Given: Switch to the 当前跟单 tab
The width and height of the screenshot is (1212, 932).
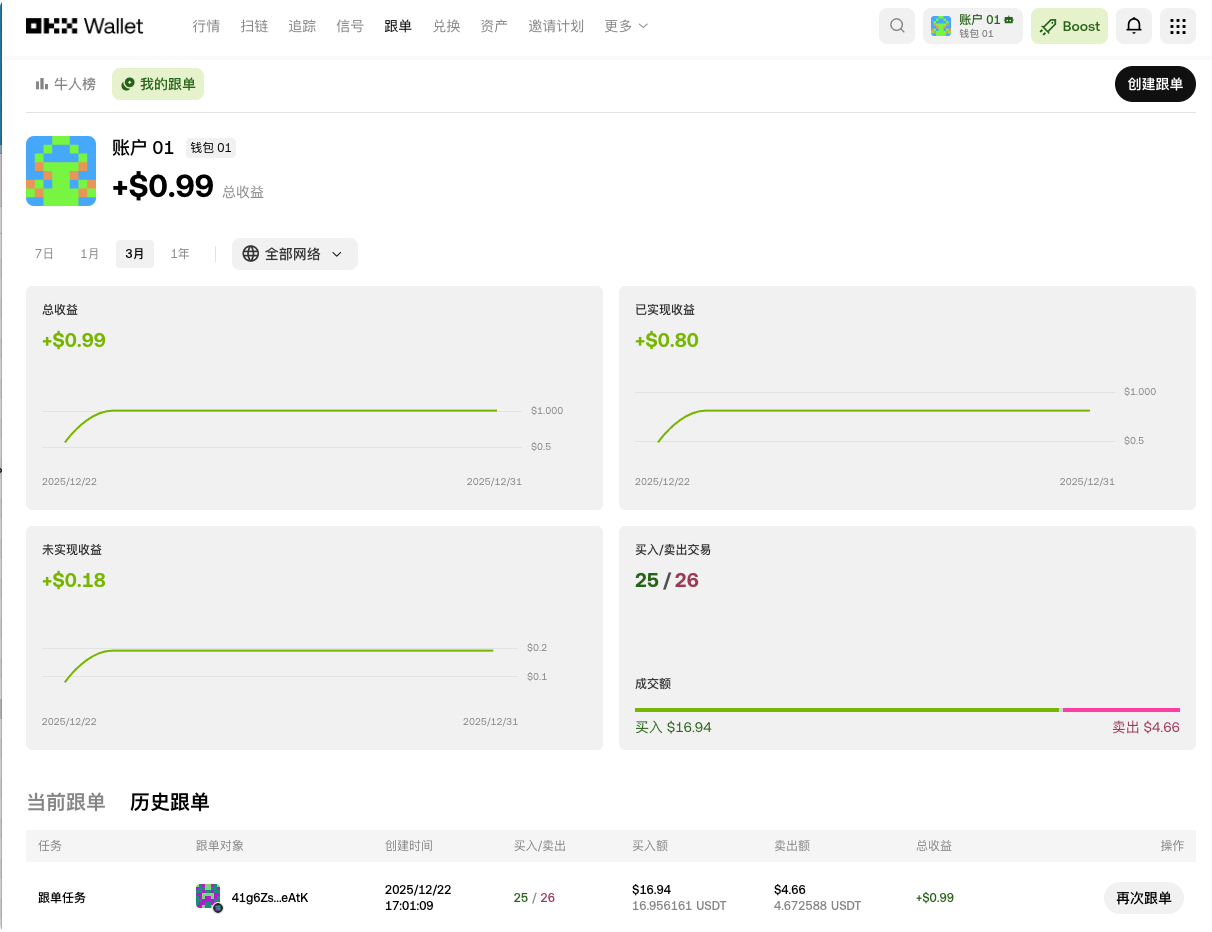Looking at the screenshot, I should tap(66, 802).
